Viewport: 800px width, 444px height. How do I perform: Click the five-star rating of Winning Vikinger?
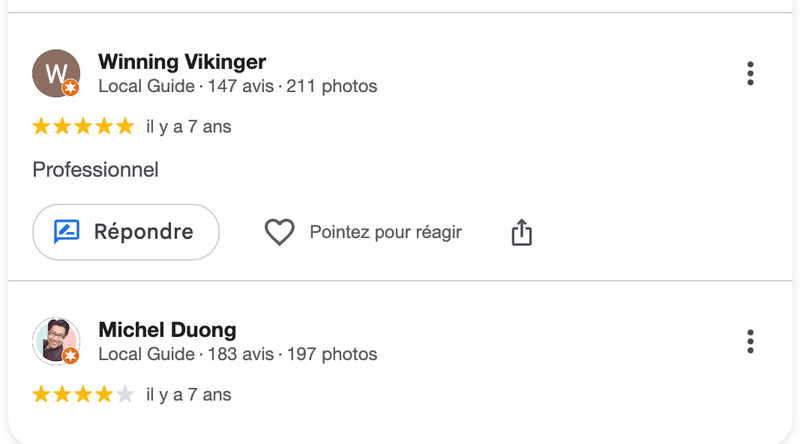[x=83, y=126]
